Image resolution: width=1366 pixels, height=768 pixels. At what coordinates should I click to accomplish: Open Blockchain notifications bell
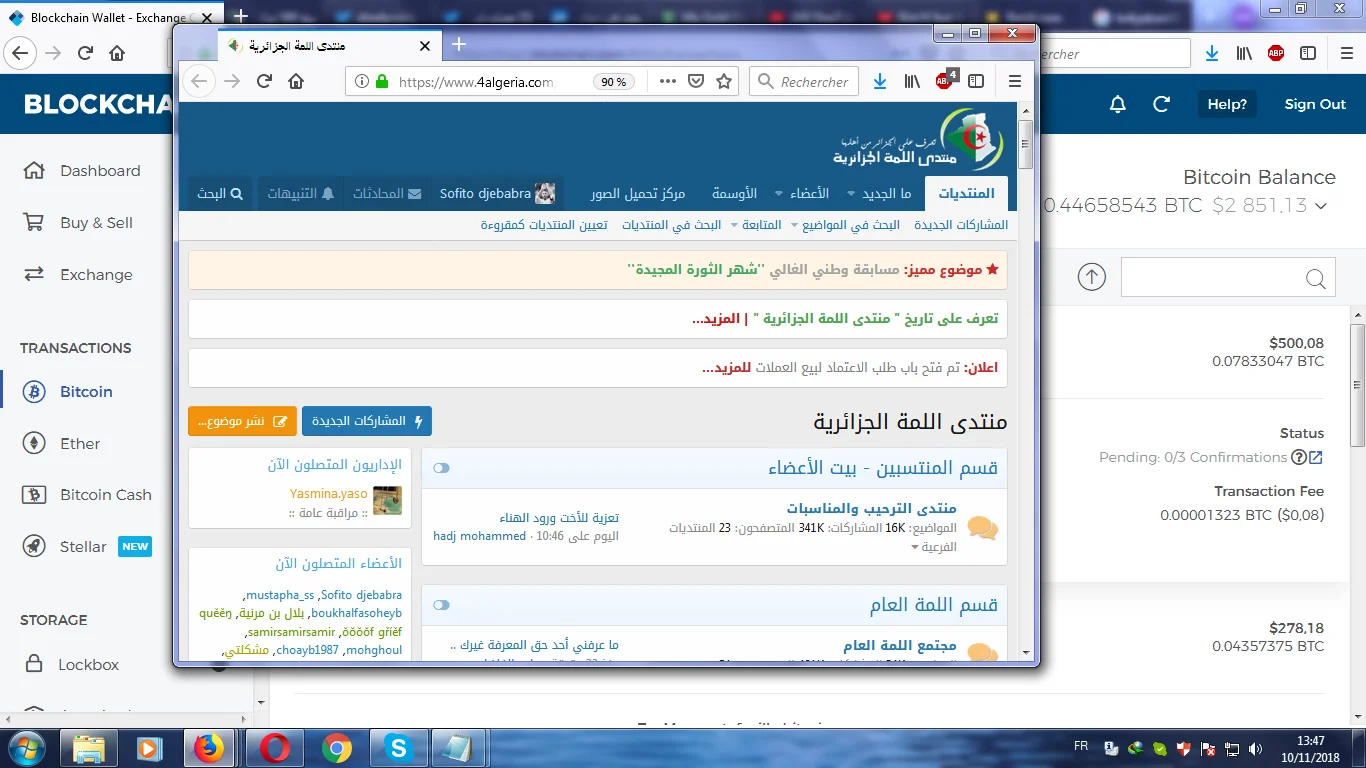pyautogui.click(x=1118, y=104)
